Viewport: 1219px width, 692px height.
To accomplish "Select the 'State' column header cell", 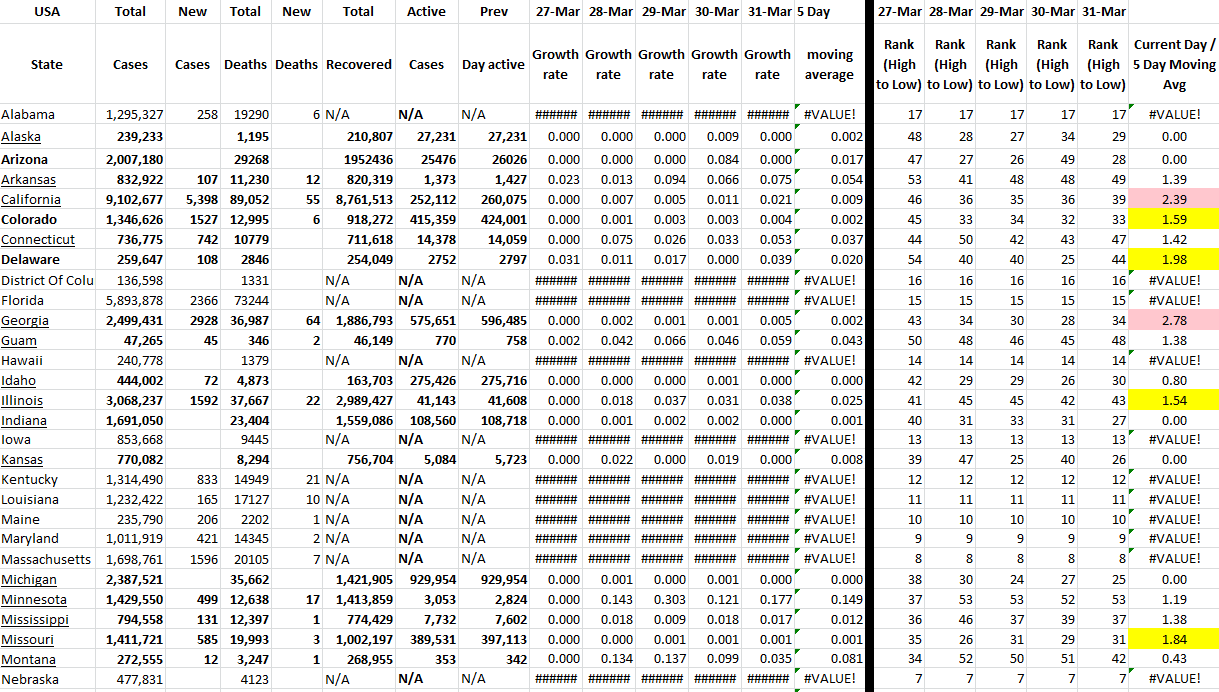I will [x=46, y=65].
